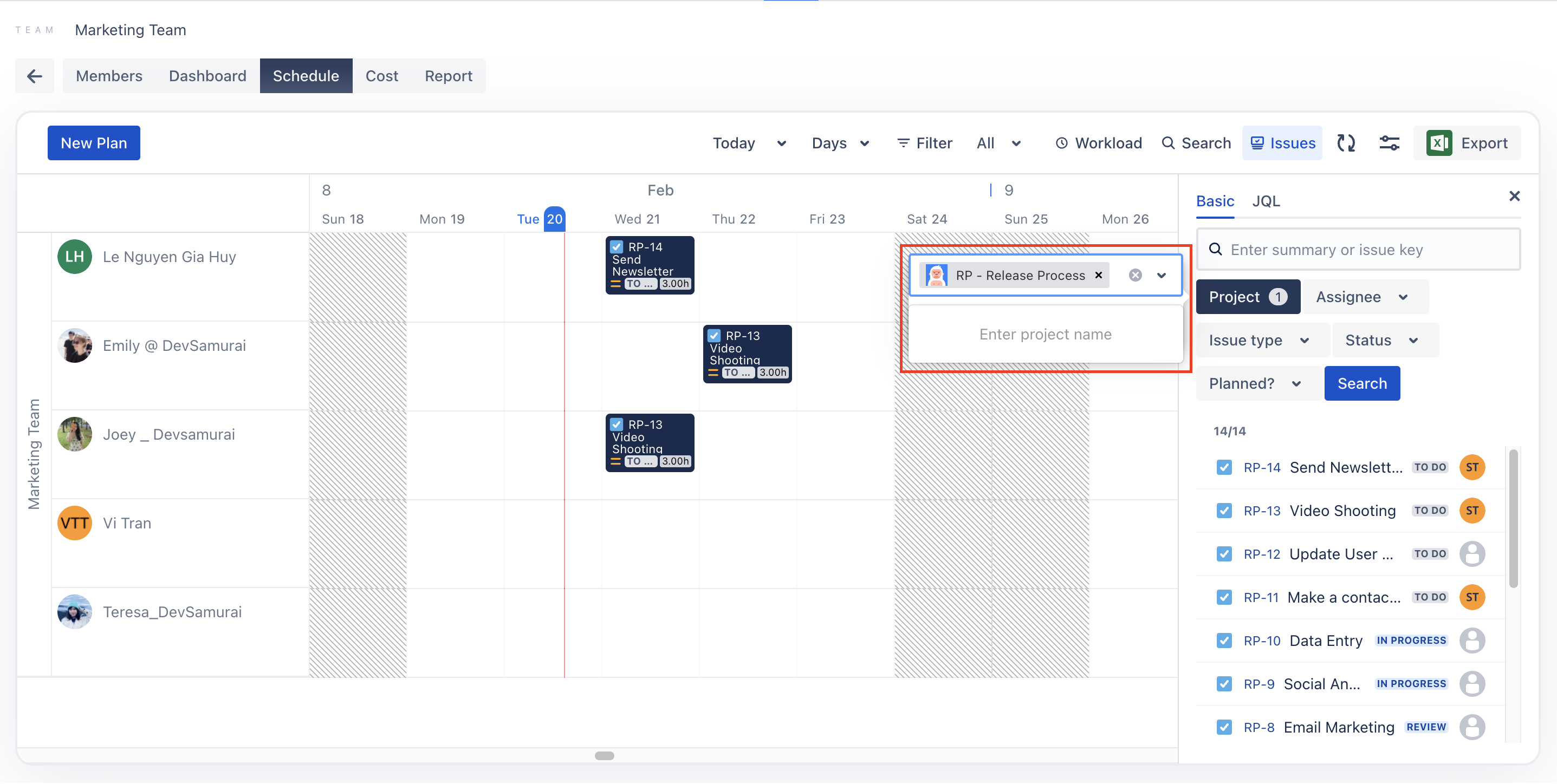Open the view settings sliders icon
Viewport: 1557px width, 784px height.
1389,143
